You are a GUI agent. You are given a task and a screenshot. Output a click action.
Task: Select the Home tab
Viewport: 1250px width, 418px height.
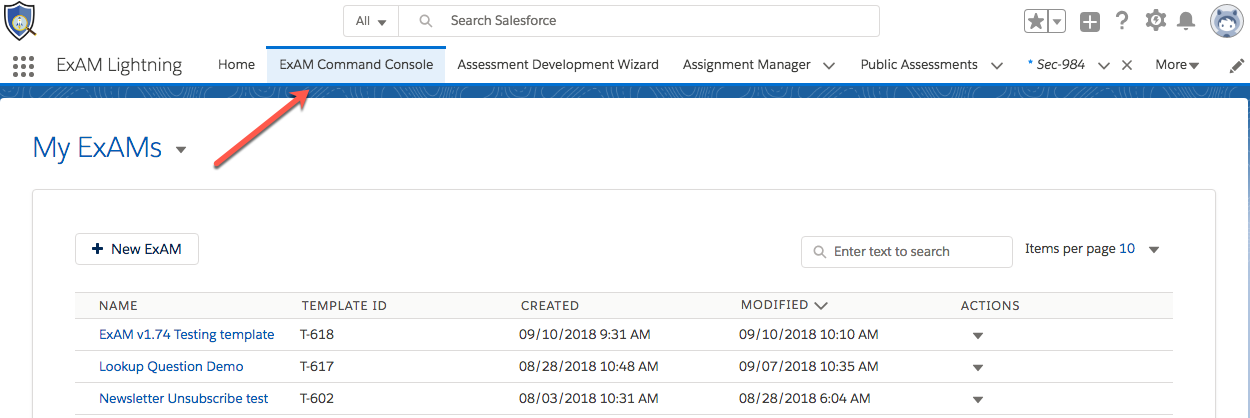pos(237,65)
